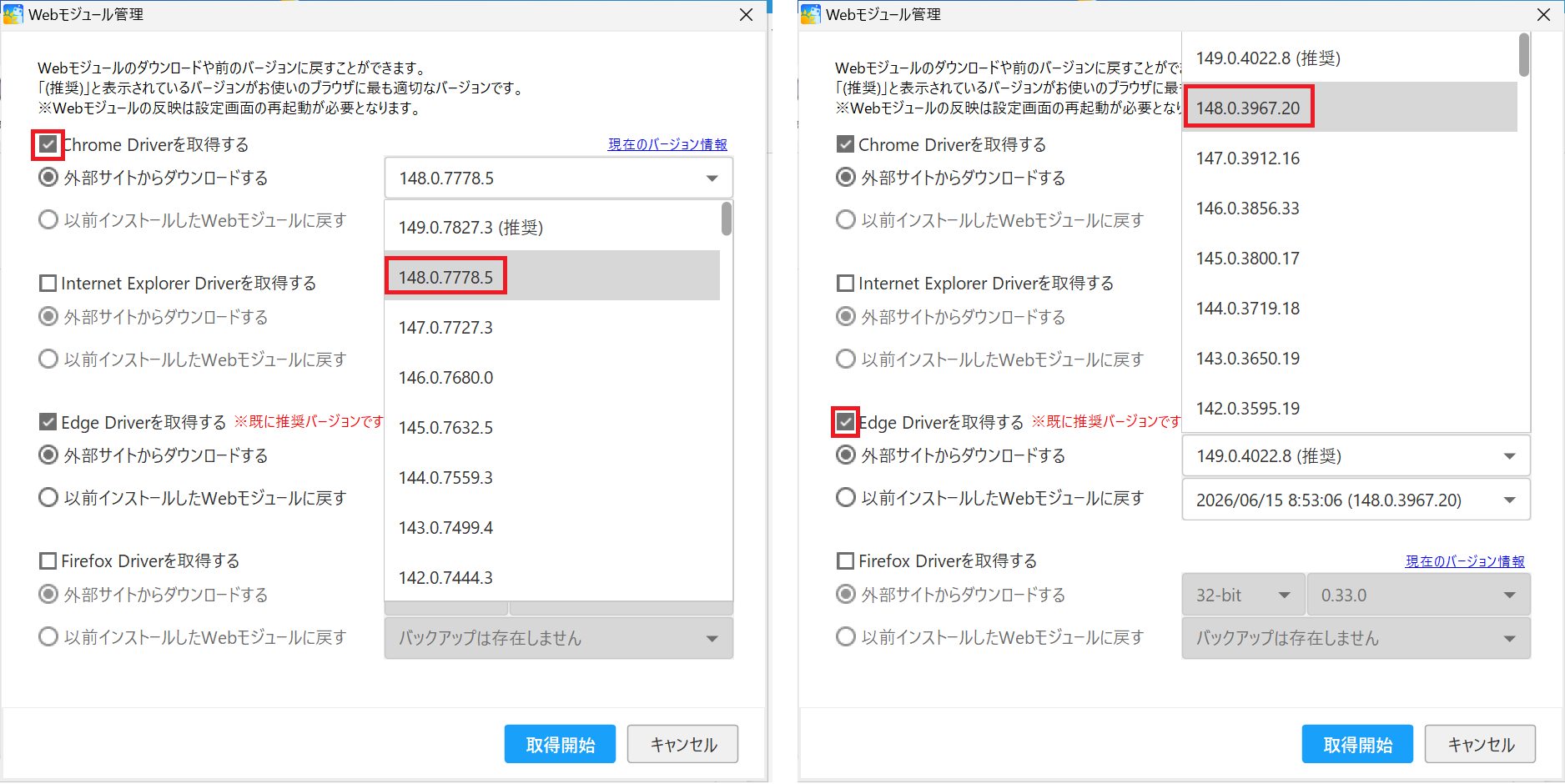Check Firefox Driver checkbox in right window
This screenshot has height=784, width=1565.
(845, 560)
